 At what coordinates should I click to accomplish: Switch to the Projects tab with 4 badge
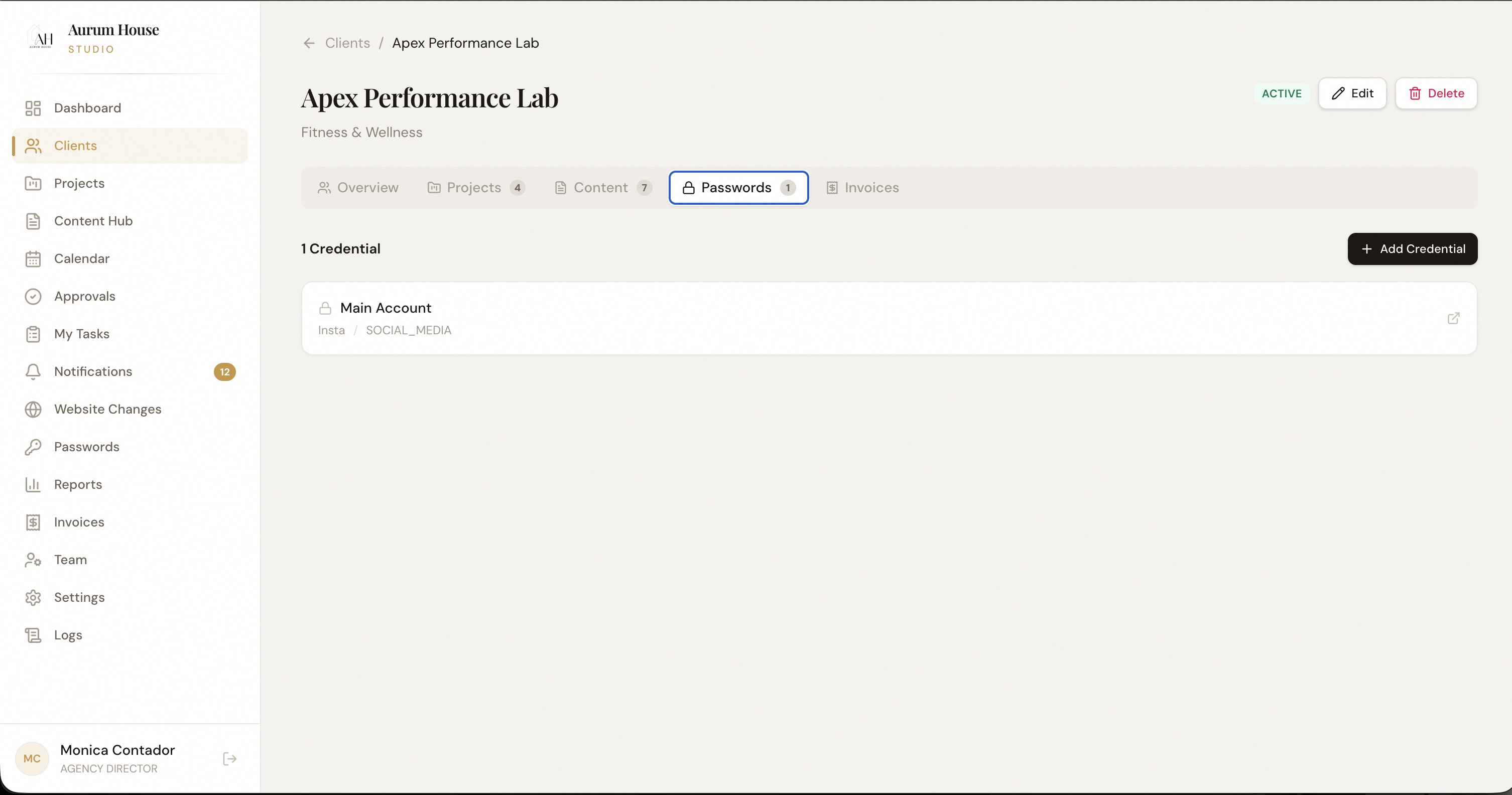point(475,188)
